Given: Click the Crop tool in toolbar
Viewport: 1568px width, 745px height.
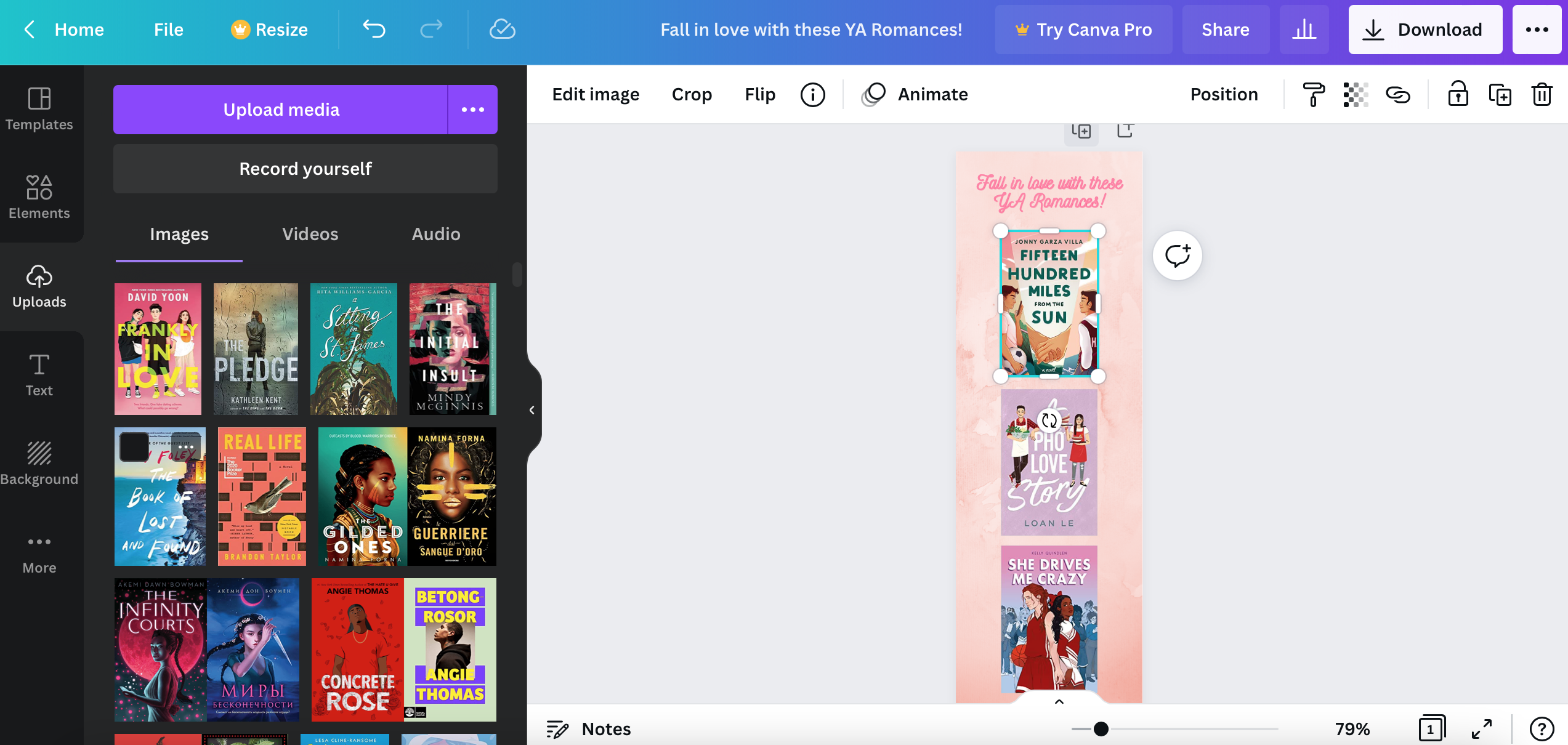Looking at the screenshot, I should (x=692, y=93).
